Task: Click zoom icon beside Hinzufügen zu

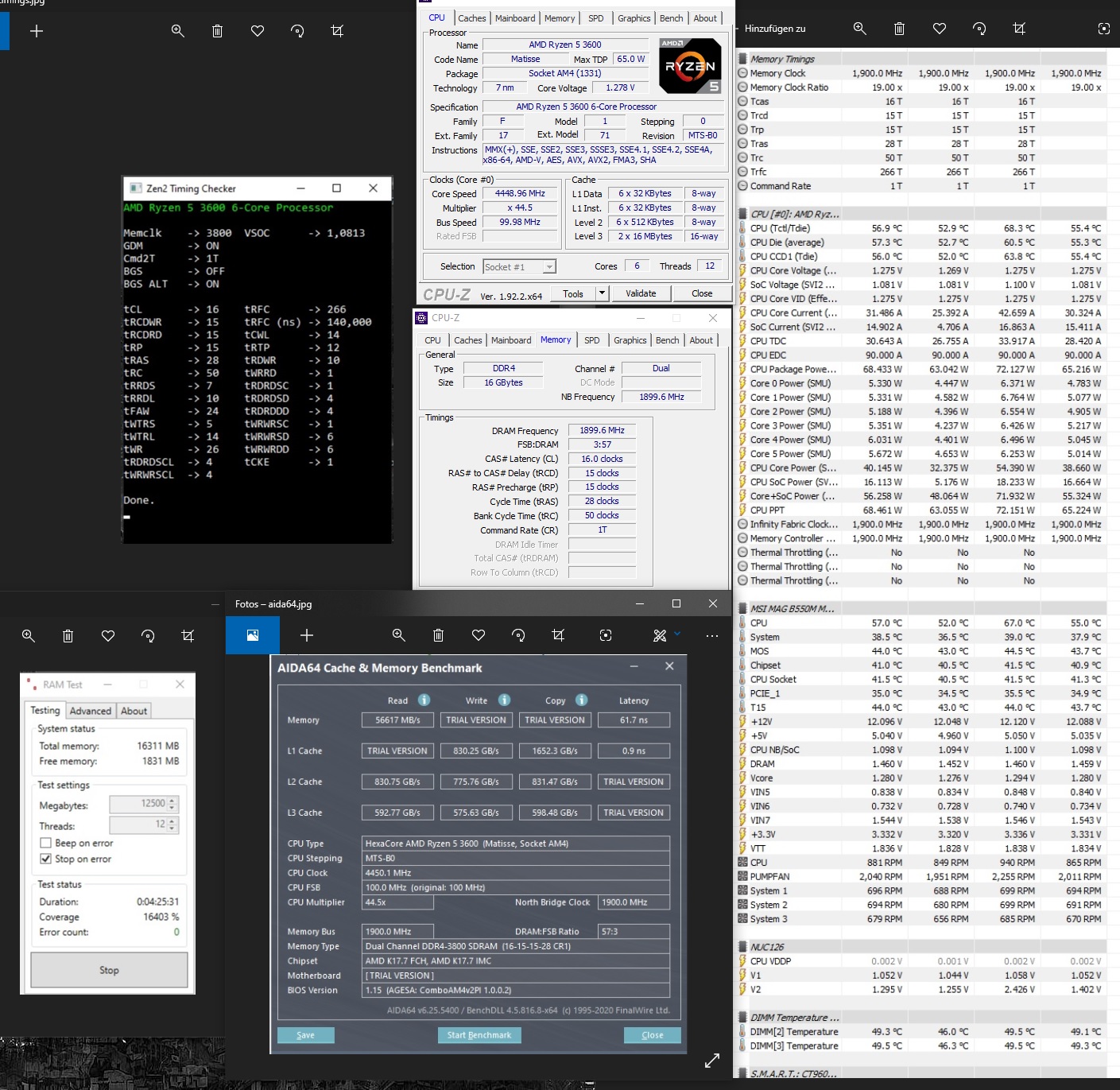Action: pyautogui.click(x=859, y=29)
